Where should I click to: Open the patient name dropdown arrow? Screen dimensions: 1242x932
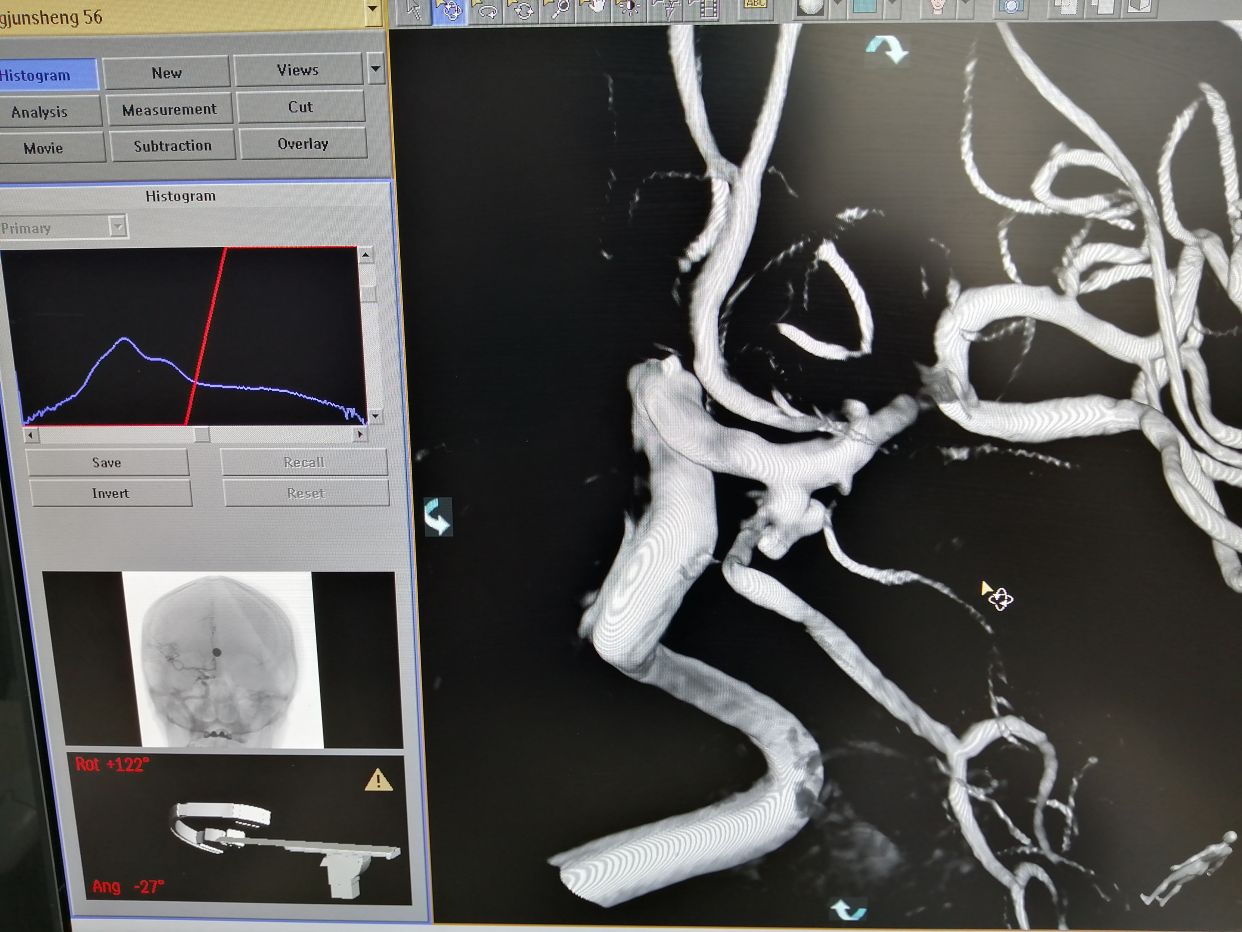pos(373,11)
